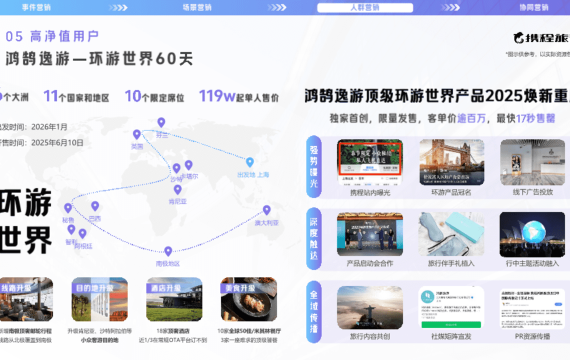Switch to the 事件营销 tab
This screenshot has width=570, height=360.
pos(36,7)
